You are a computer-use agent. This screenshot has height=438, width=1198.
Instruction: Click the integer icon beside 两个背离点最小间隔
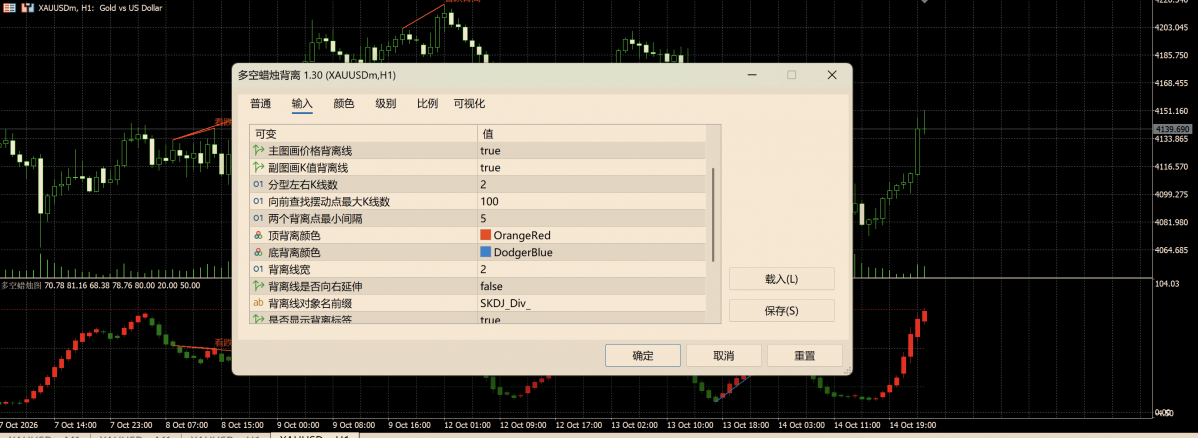(x=257, y=219)
